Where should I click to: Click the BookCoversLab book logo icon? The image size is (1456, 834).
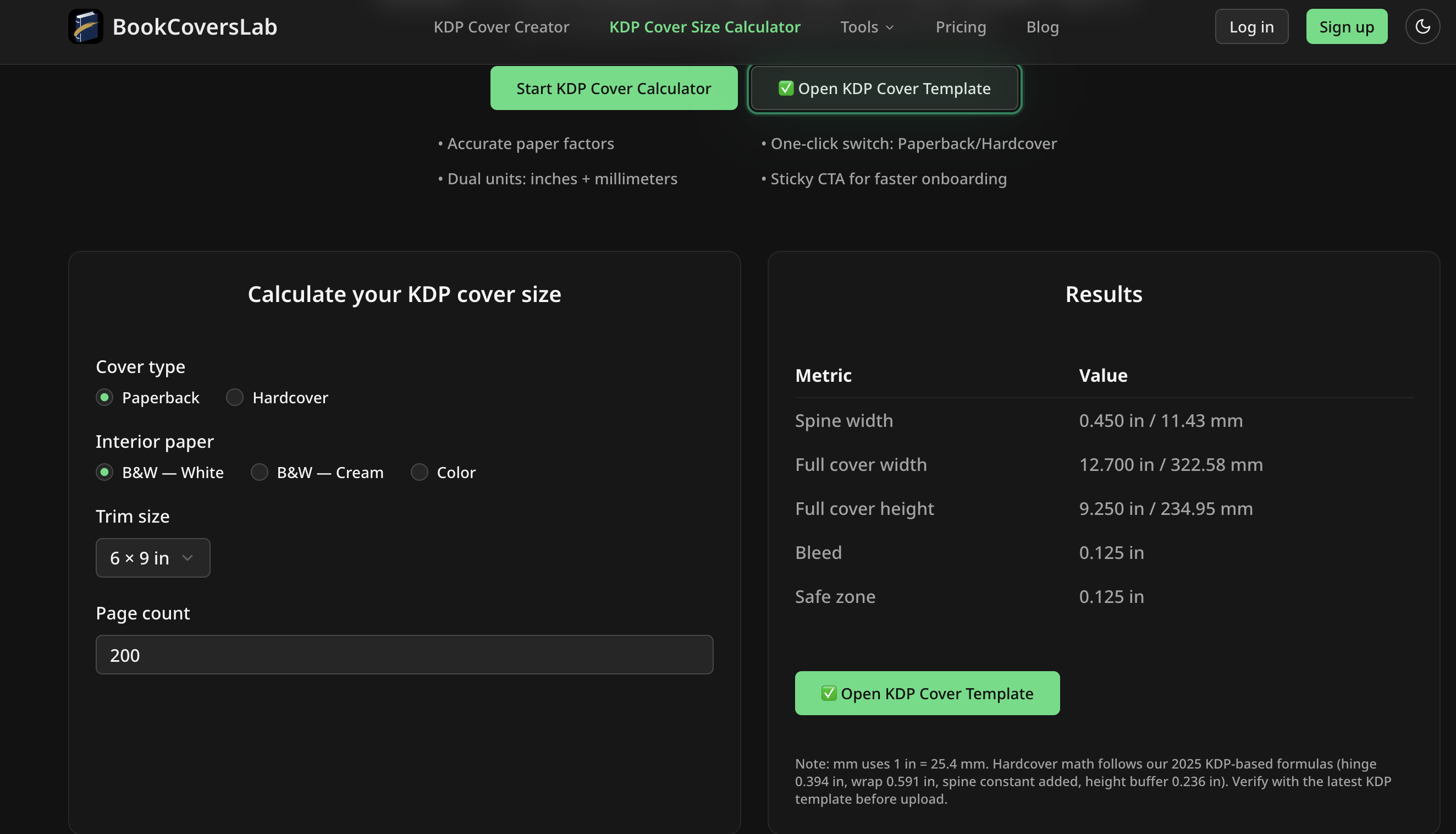point(85,26)
